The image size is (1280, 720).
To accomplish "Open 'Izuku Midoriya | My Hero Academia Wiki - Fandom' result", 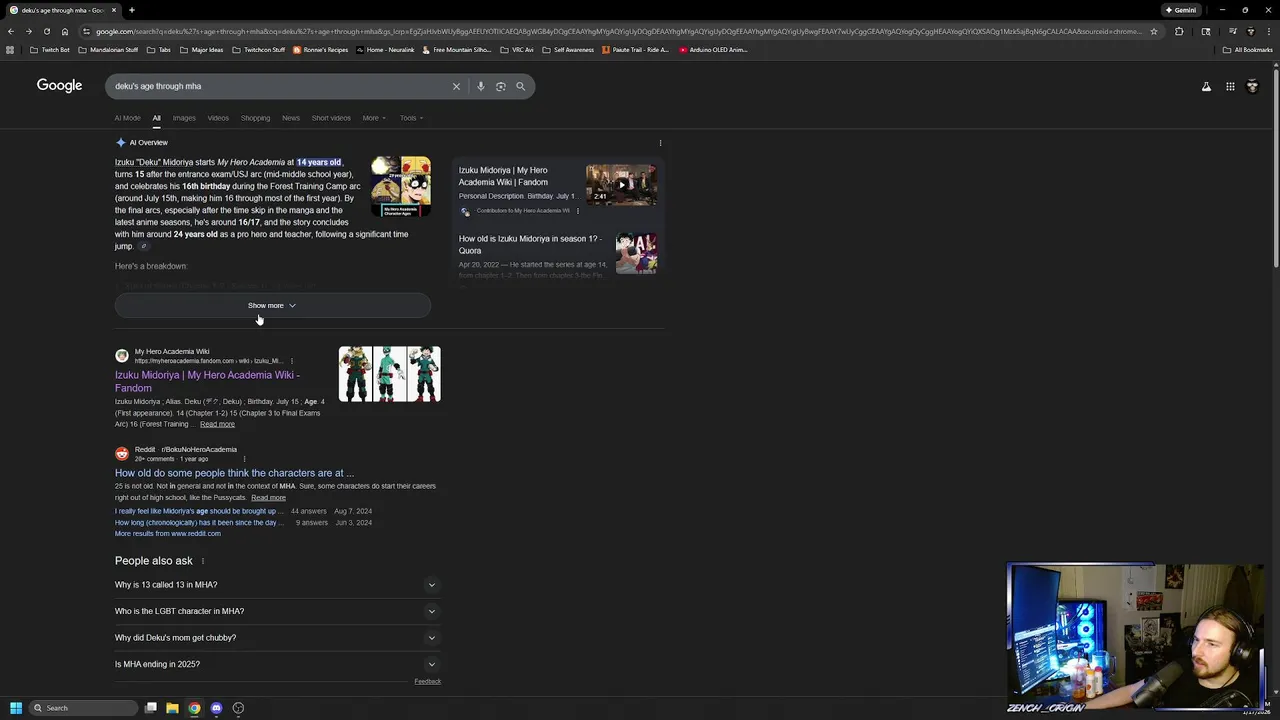I will 207,381.
